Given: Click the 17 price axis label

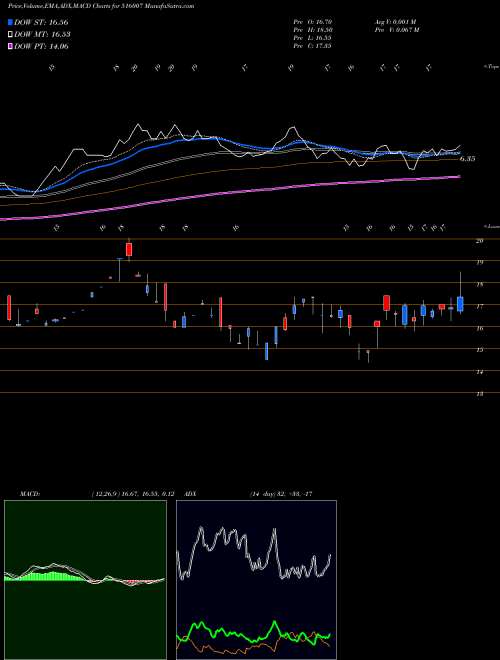Looking at the screenshot, I should (479, 306).
